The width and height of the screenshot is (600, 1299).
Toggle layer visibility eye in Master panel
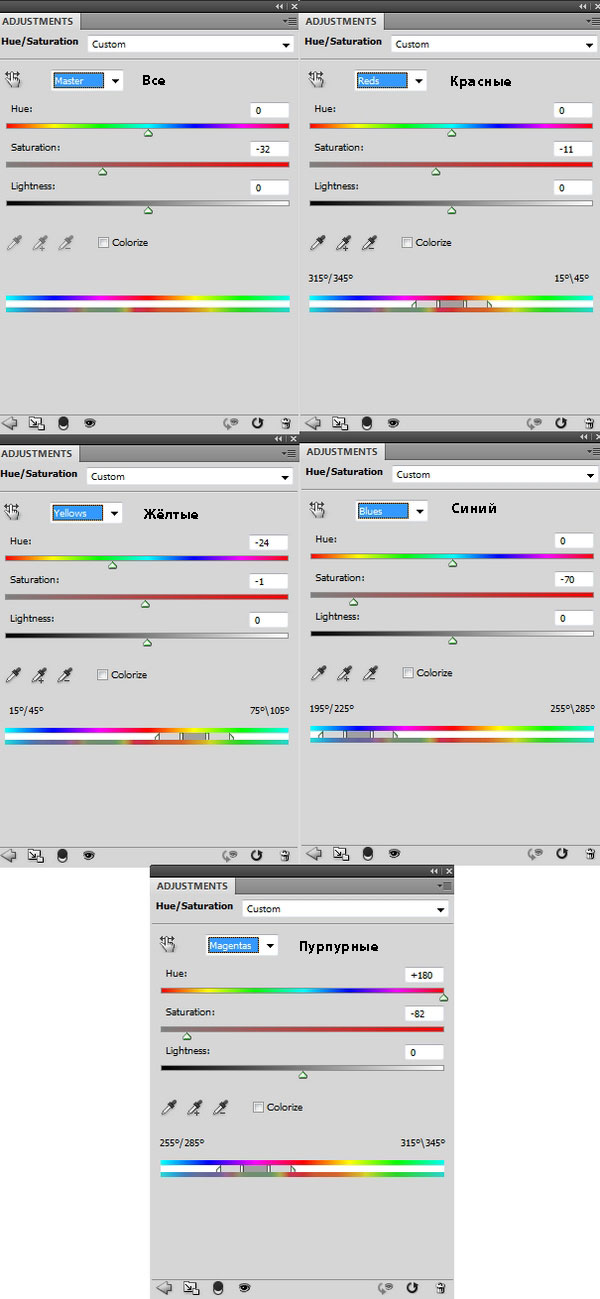(x=89, y=423)
